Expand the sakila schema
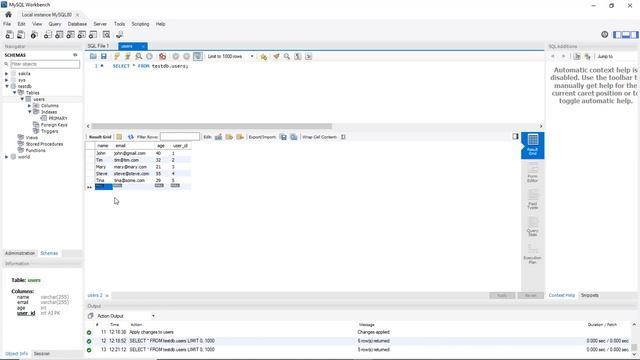This screenshot has height=360, width=640. coord(7,74)
